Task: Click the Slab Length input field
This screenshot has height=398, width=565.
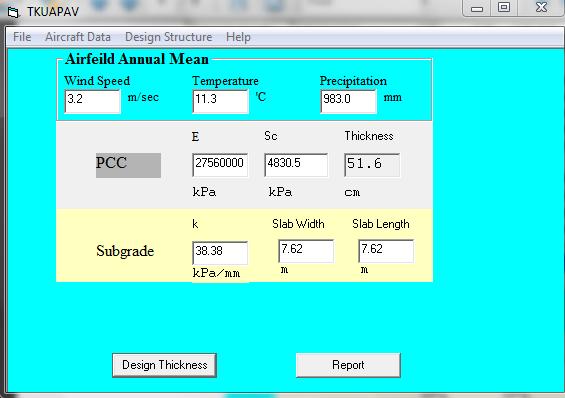Action: tap(386, 251)
